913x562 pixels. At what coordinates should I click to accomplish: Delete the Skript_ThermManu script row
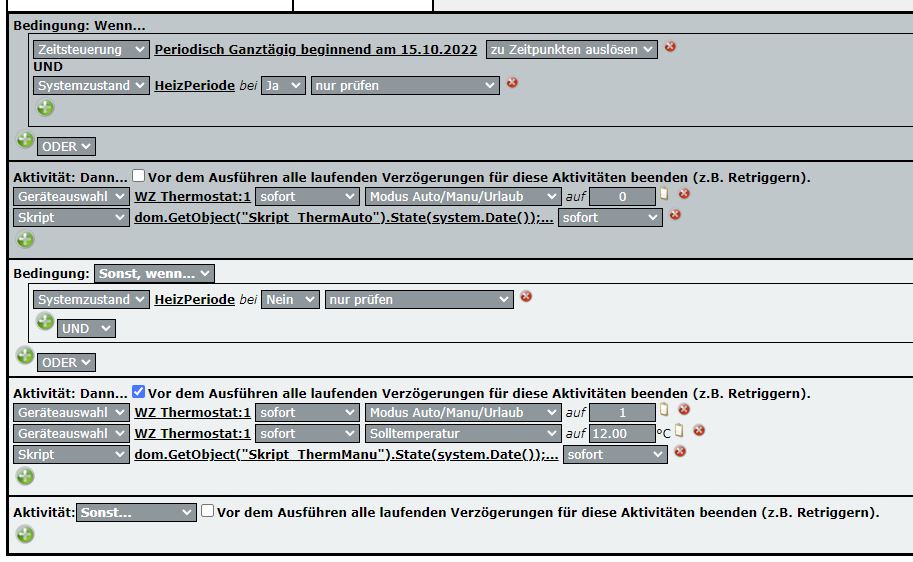pos(680,451)
